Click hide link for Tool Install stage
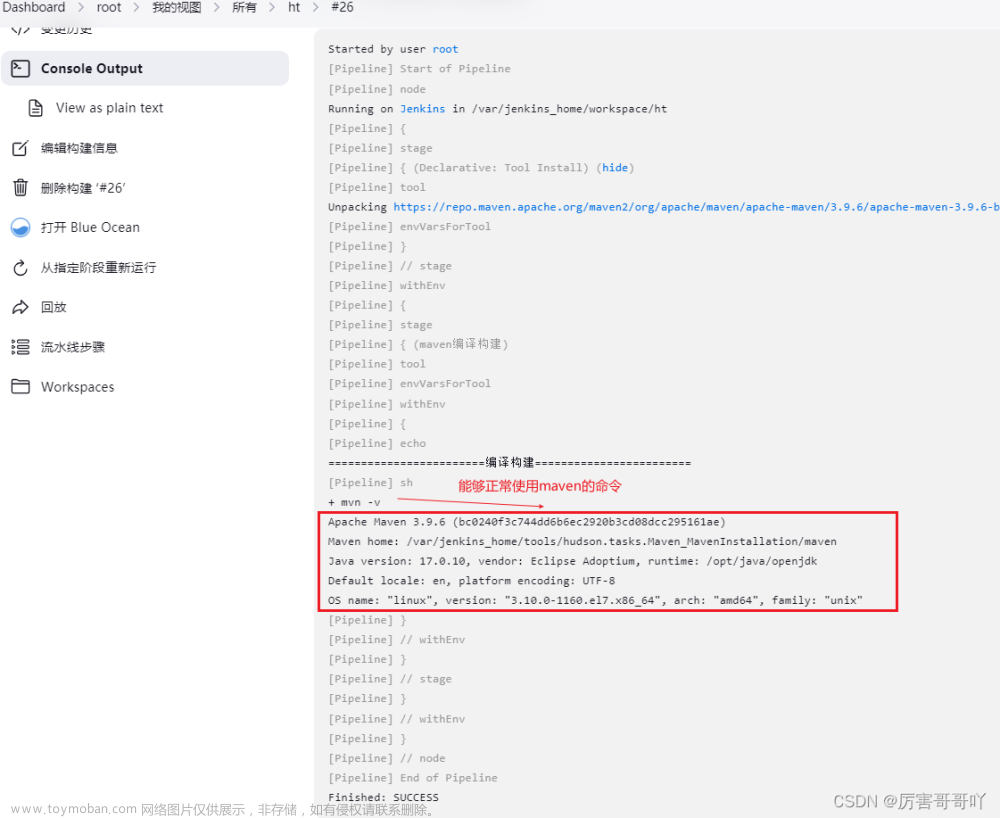The width and height of the screenshot is (1000, 818). 615,167
